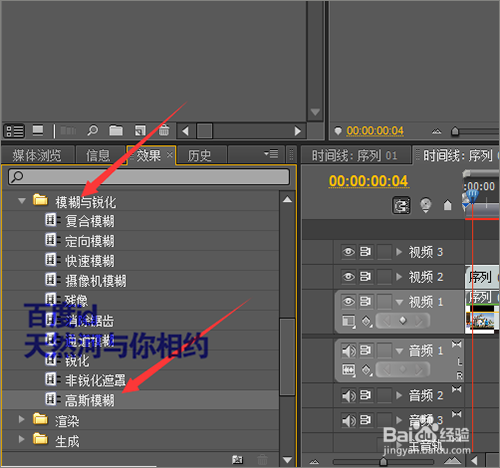
Task: Toggle sync lock on 视频 2 track
Action: click(x=366, y=277)
